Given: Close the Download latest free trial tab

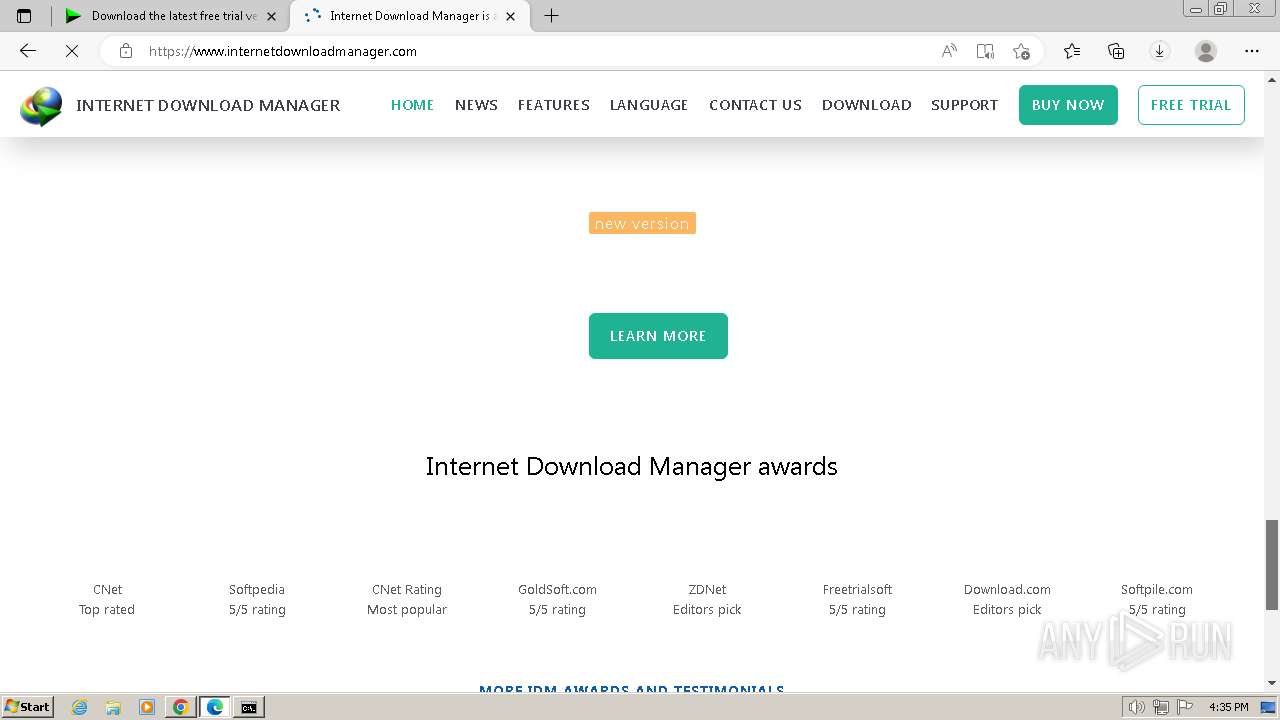Looking at the screenshot, I should [x=271, y=16].
